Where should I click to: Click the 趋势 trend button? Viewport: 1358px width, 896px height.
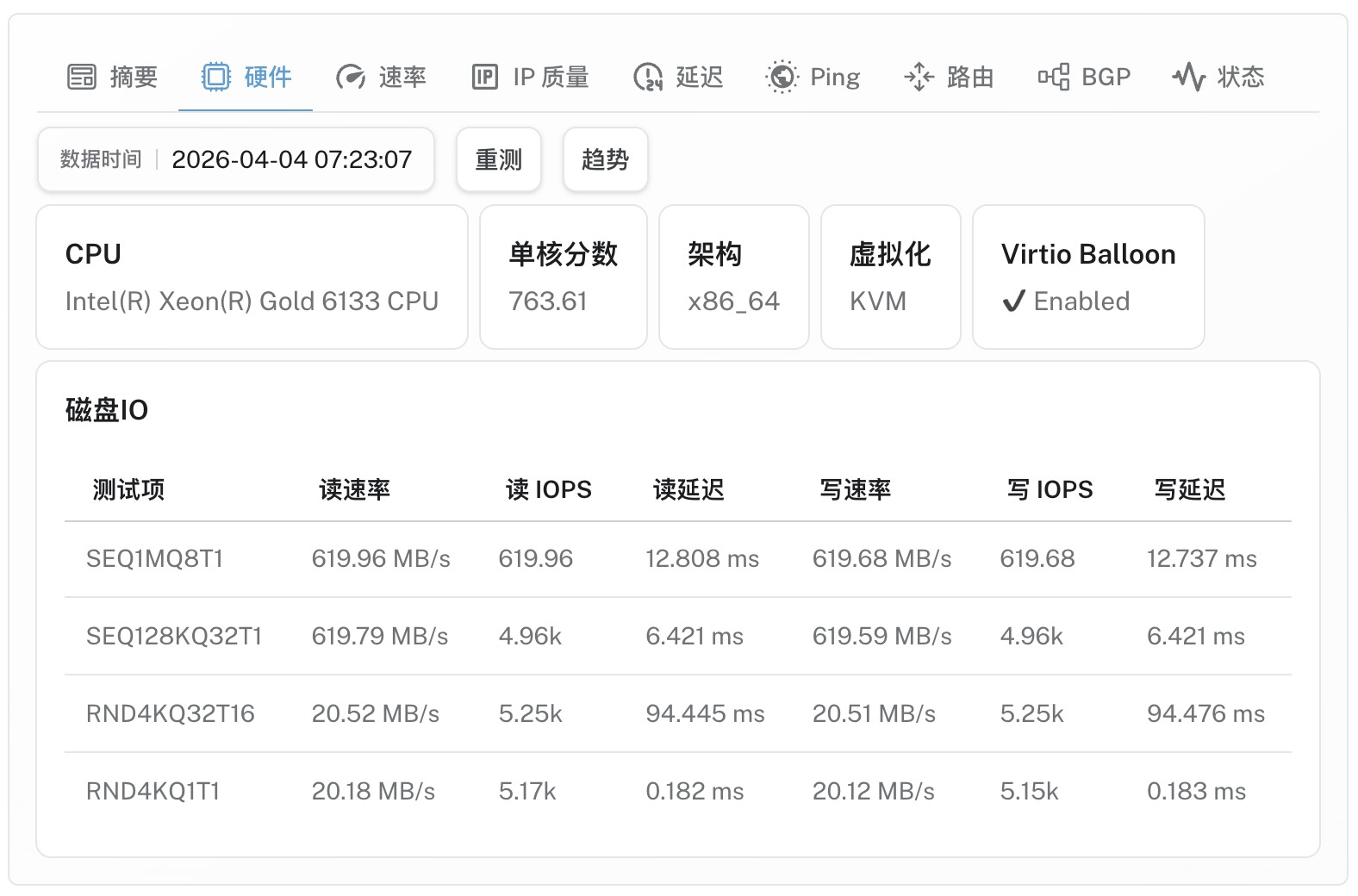tap(605, 159)
